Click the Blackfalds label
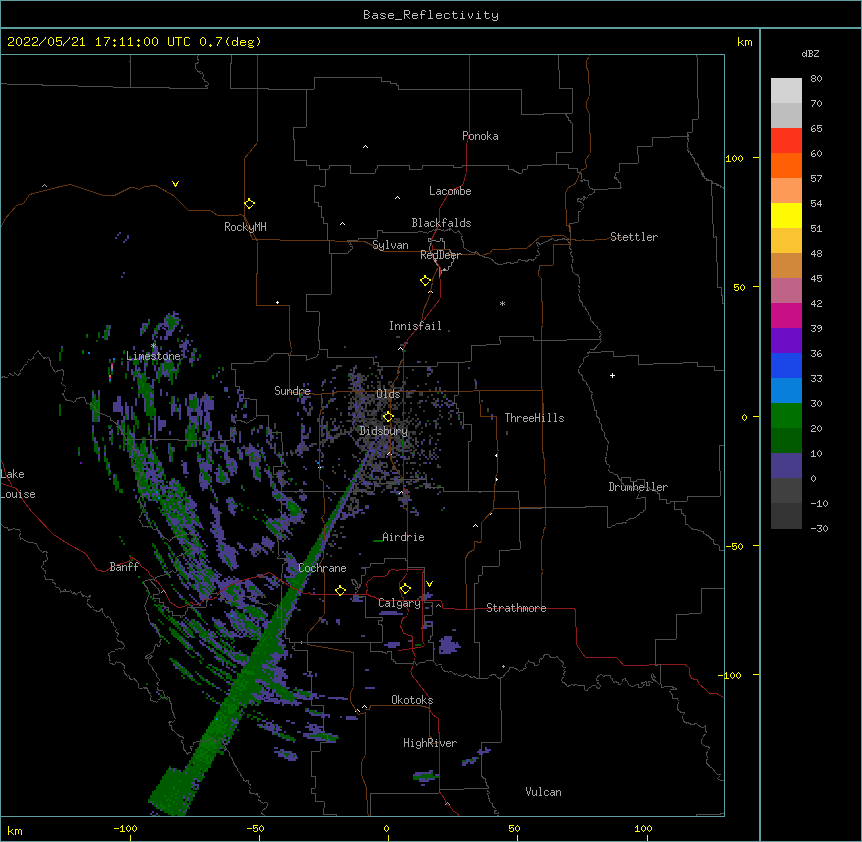 [441, 223]
